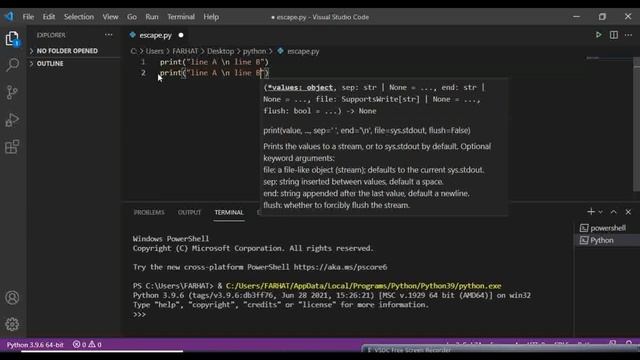
Task: Click the warnings count status icon
Action: tap(95, 344)
